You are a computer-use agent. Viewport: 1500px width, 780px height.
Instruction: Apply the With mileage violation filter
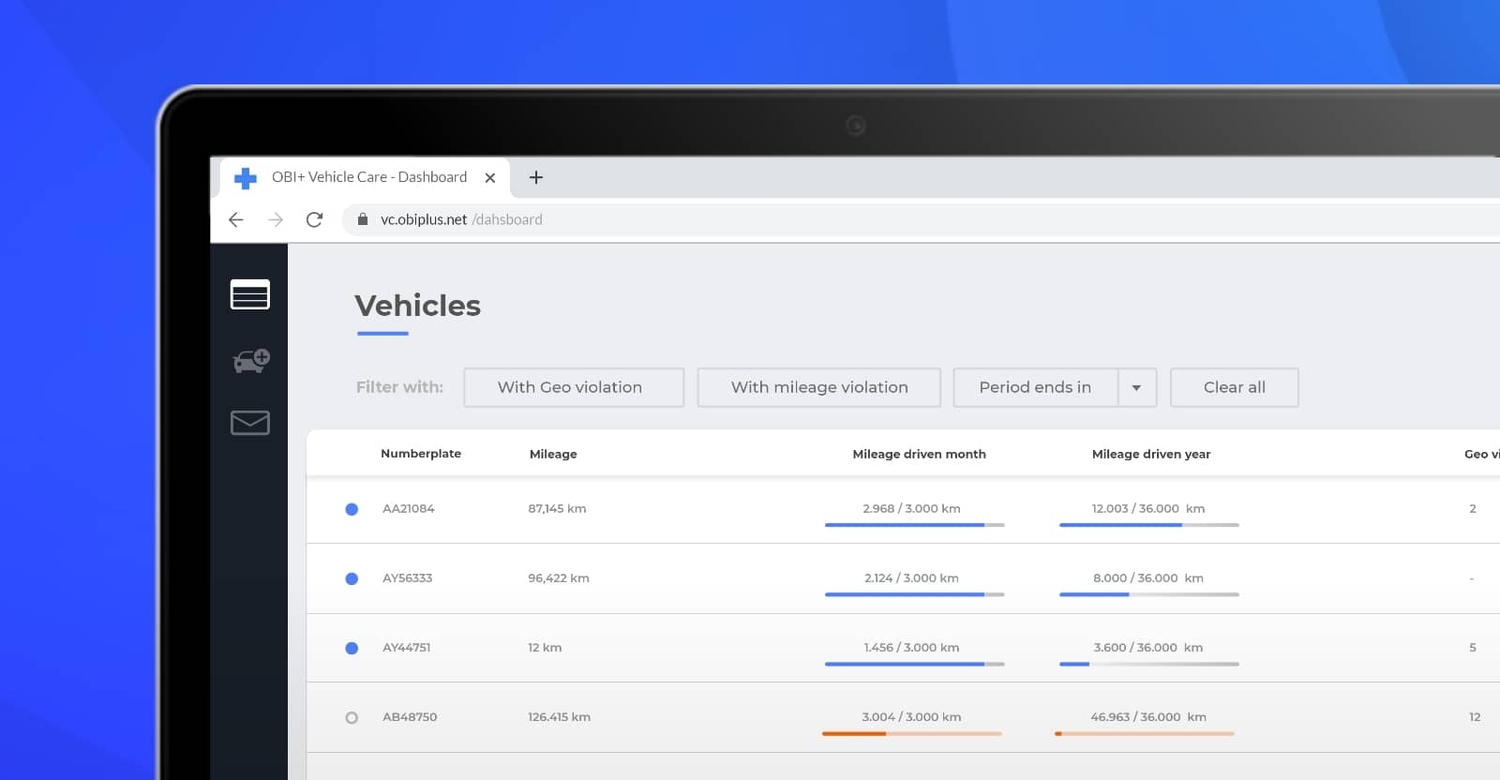[818, 387]
